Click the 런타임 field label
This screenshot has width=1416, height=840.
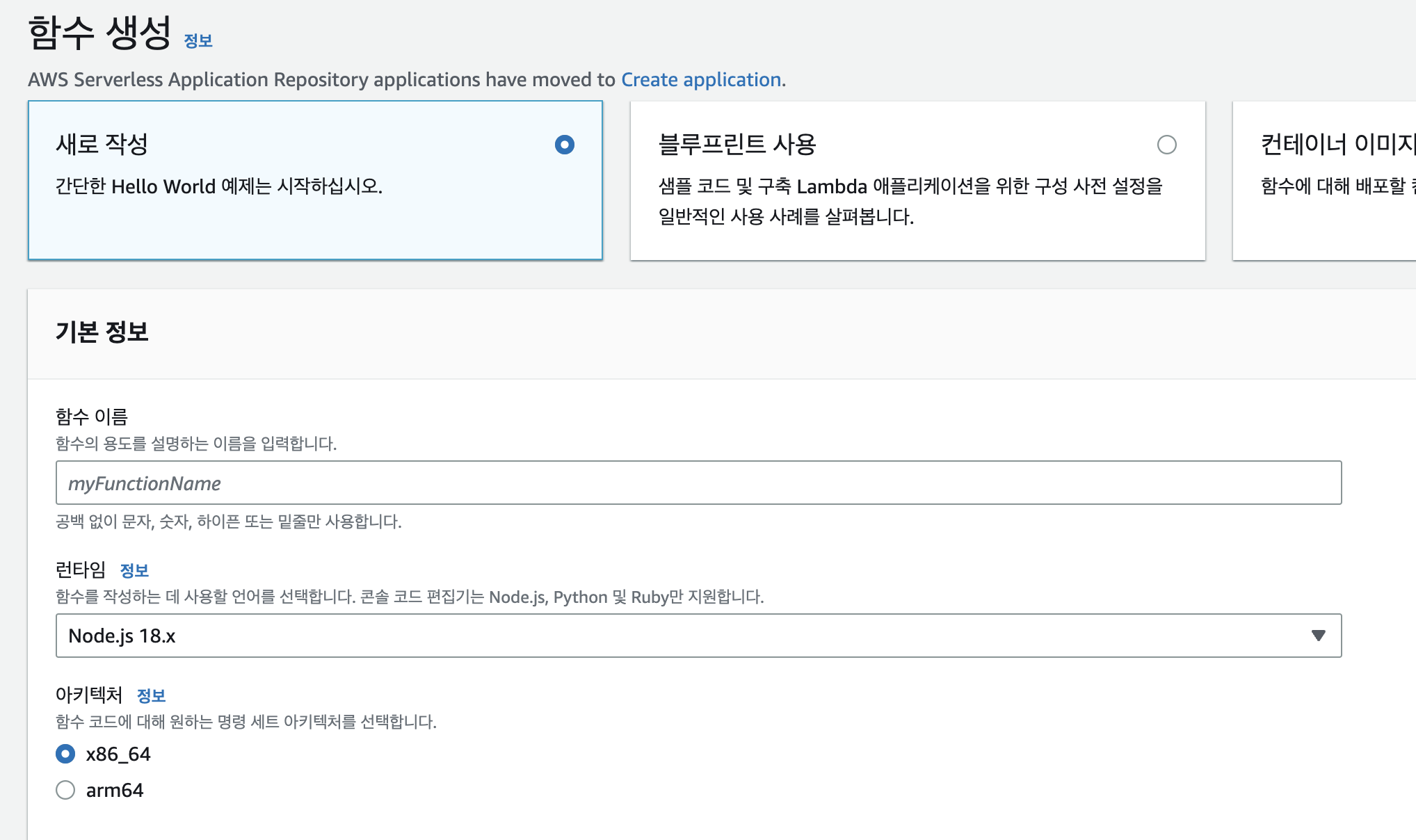pos(81,570)
